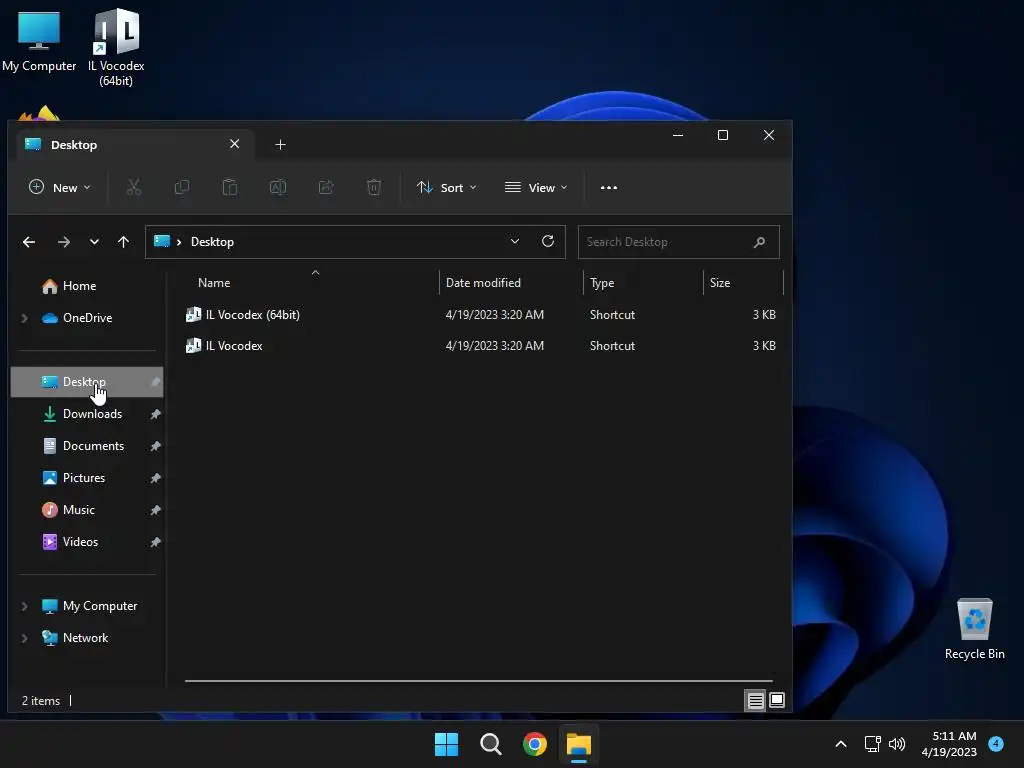Expand the address bar history dropdown
The image size is (1024, 768).
point(515,241)
